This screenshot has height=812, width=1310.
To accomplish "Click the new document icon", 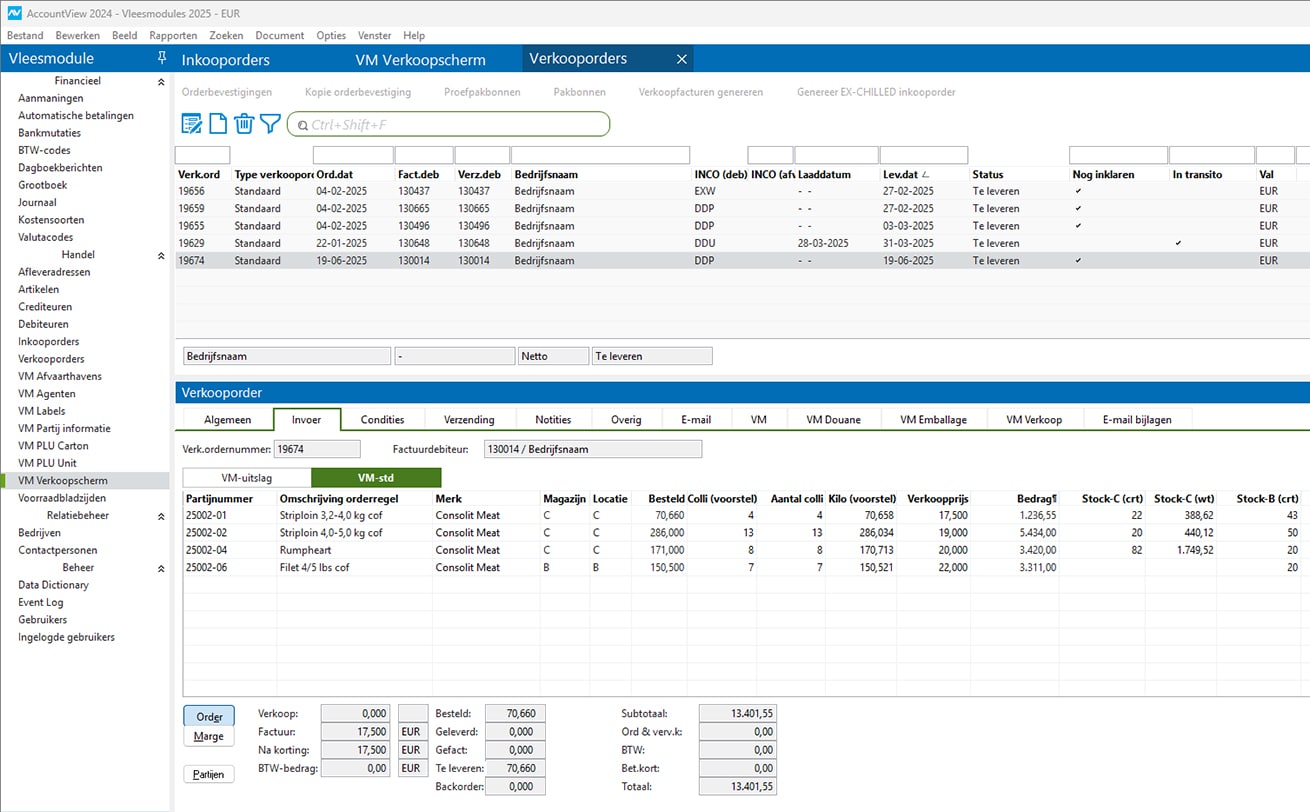I will tap(217, 124).
